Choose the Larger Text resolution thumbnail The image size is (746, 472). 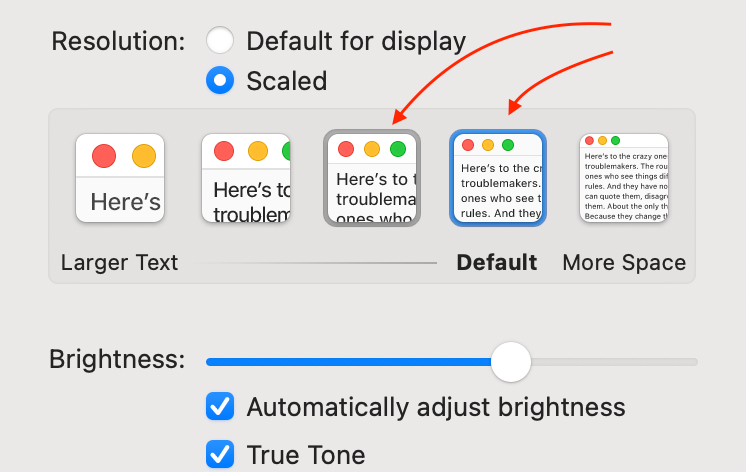120,178
